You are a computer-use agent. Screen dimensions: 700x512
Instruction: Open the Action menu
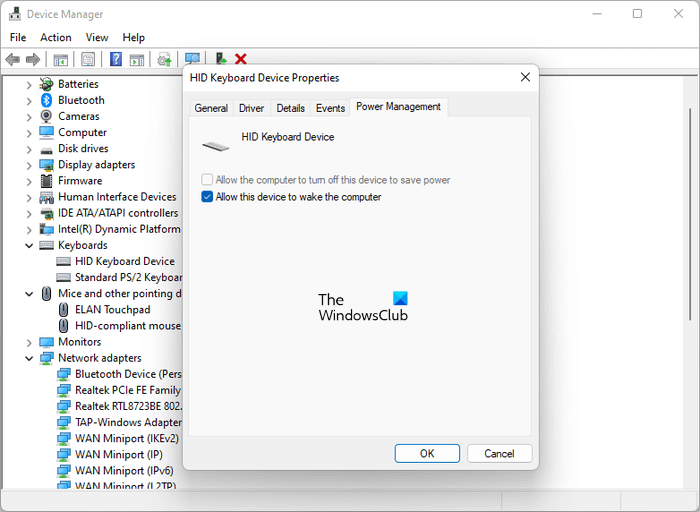tap(56, 37)
